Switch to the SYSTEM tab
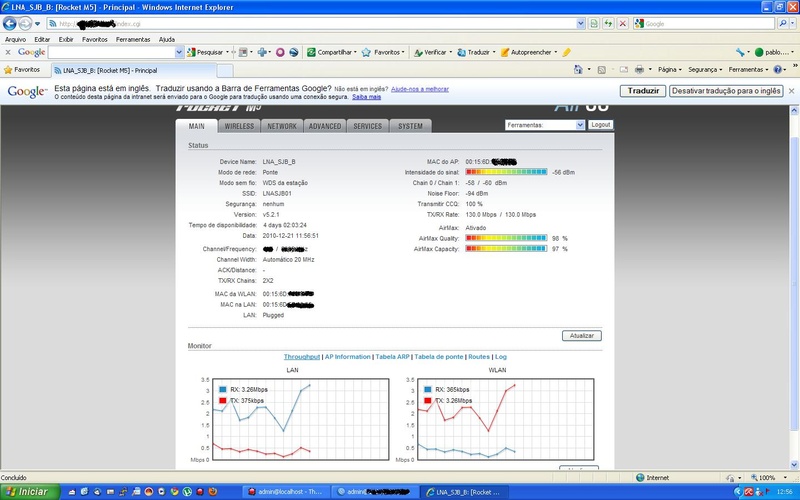 pos(410,126)
